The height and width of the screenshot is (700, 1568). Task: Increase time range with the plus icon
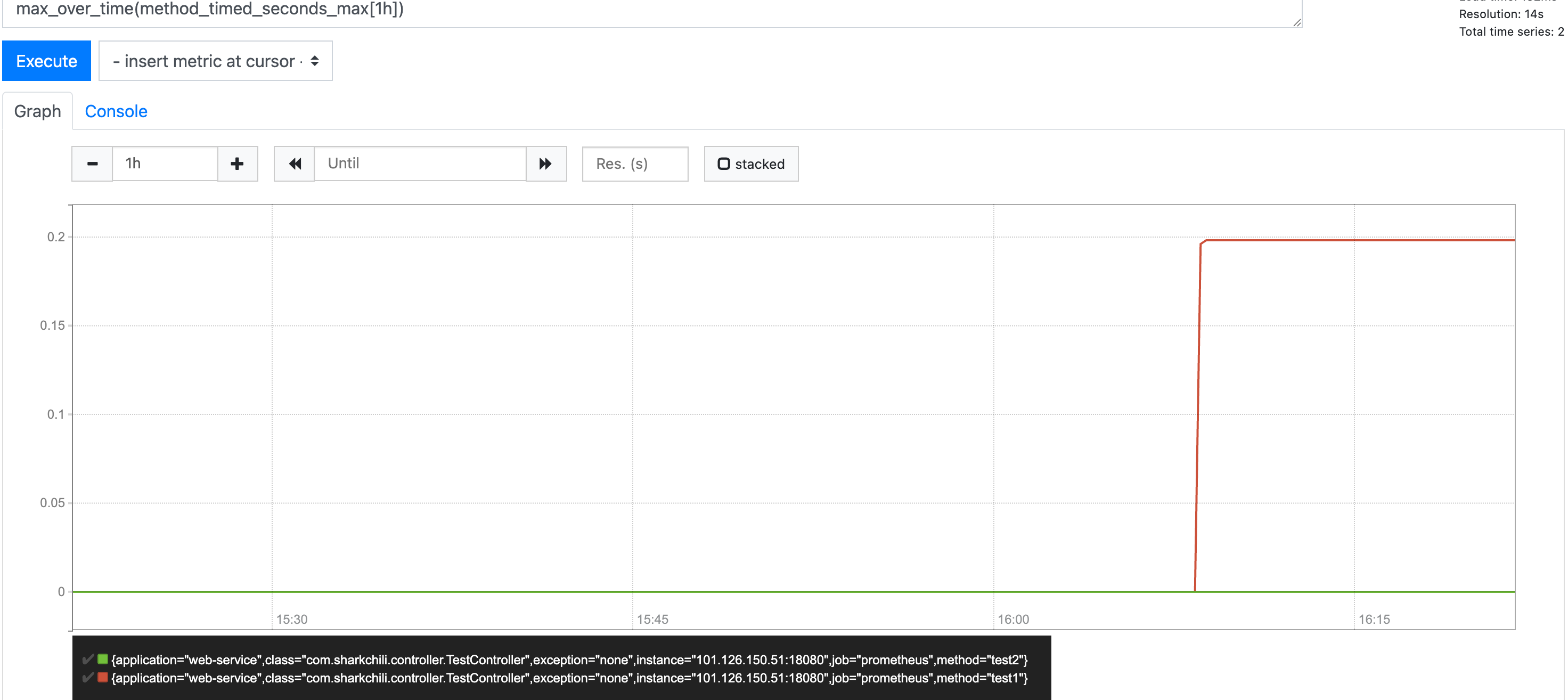(x=238, y=164)
